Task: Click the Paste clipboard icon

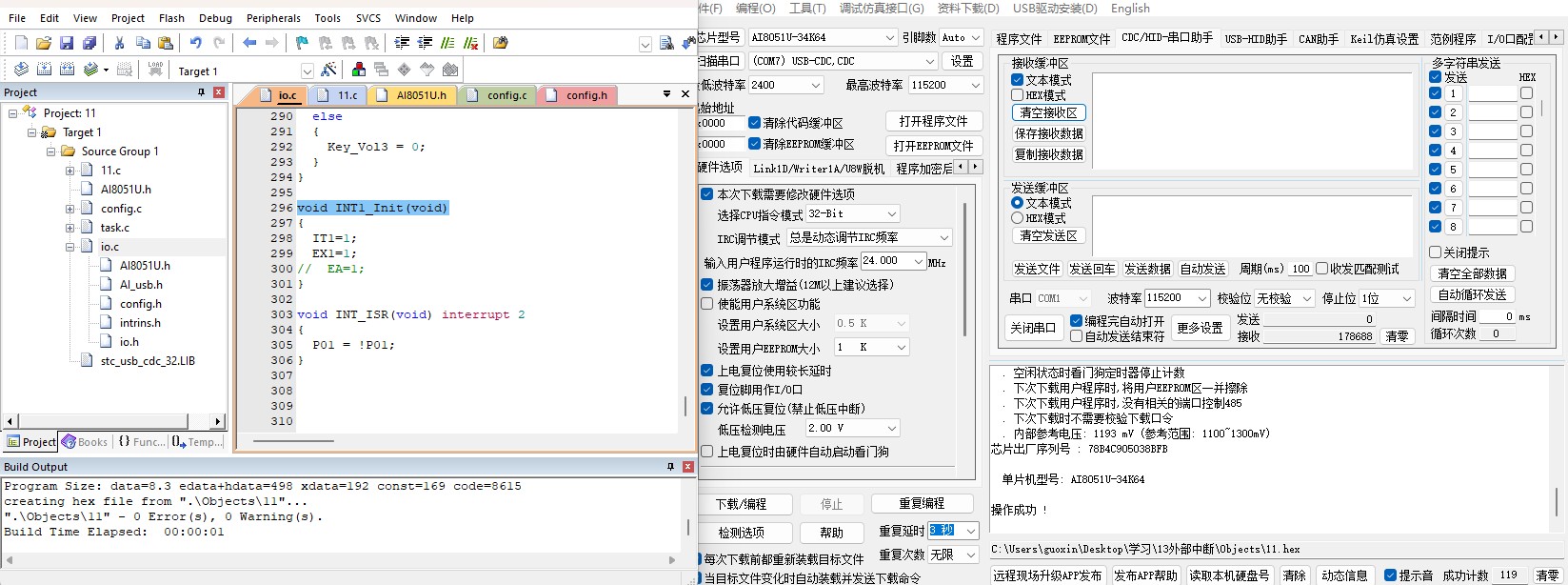Action: click(x=166, y=43)
